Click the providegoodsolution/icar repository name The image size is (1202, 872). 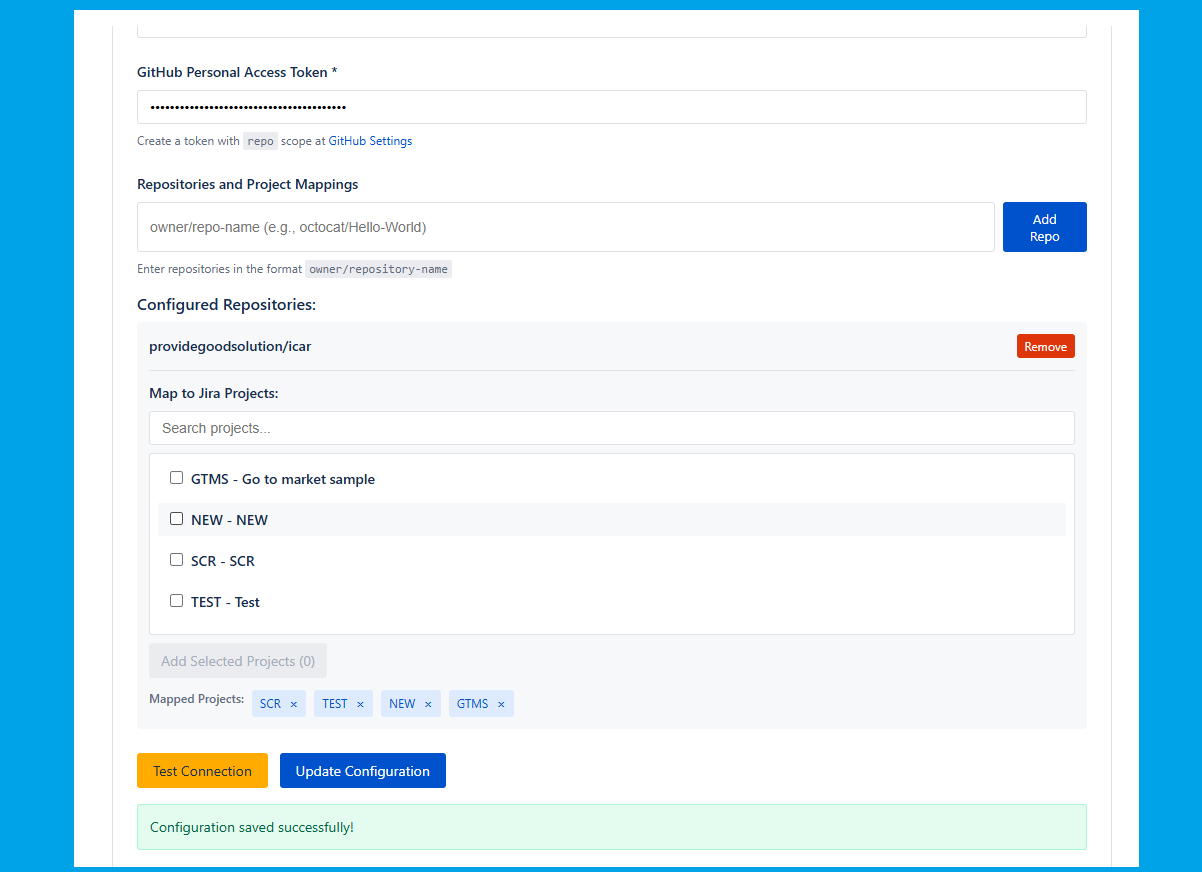(x=230, y=346)
